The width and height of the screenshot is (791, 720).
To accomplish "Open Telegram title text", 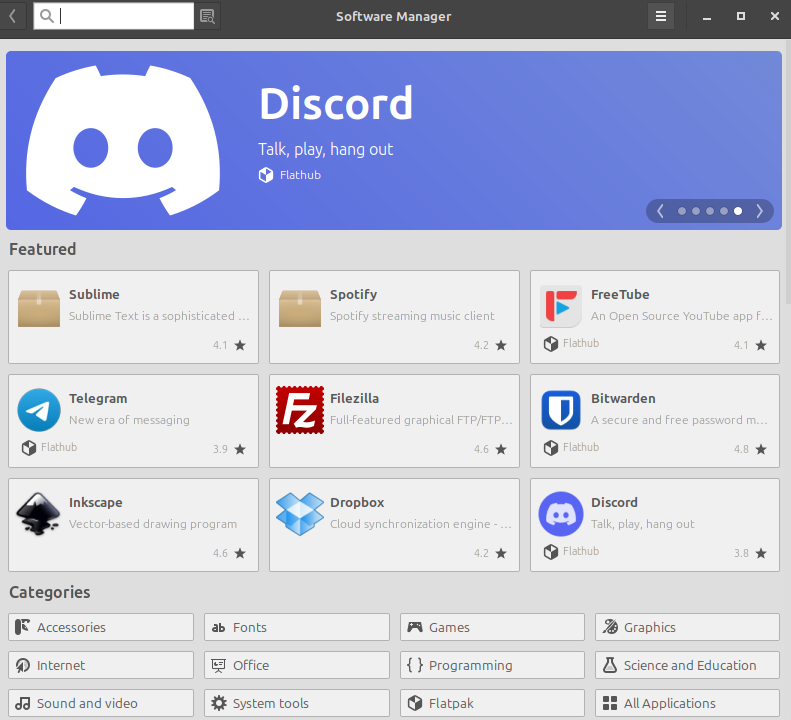I will pyautogui.click(x=98, y=399).
